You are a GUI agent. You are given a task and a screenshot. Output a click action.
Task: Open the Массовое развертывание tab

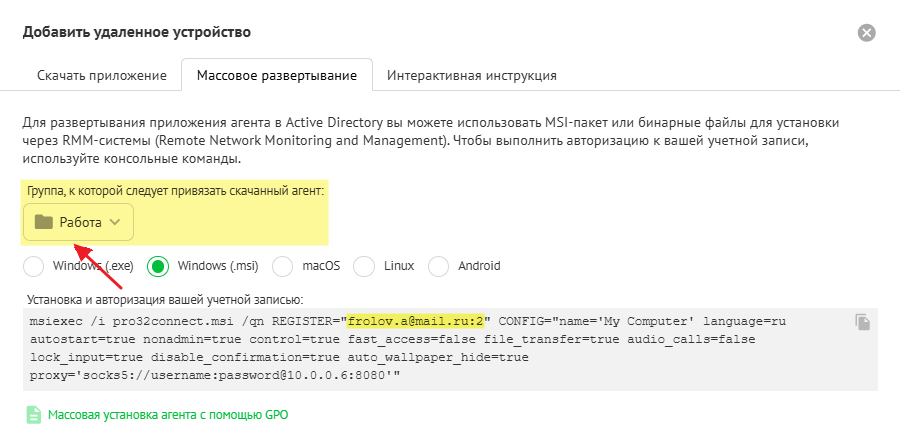pyautogui.click(x=276, y=75)
